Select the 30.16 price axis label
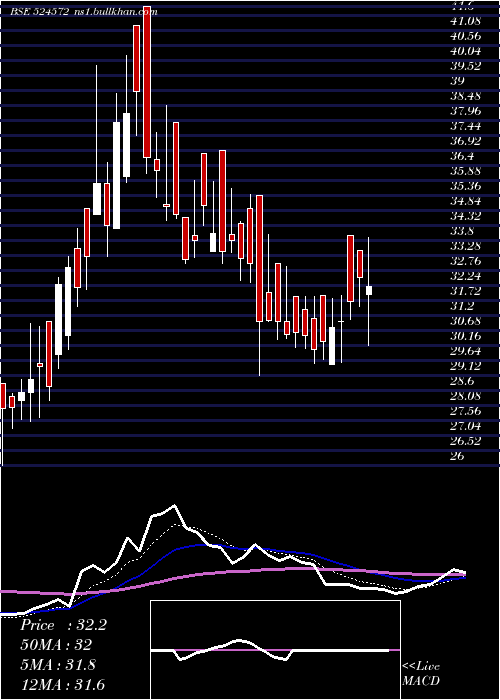 [x=465, y=336]
